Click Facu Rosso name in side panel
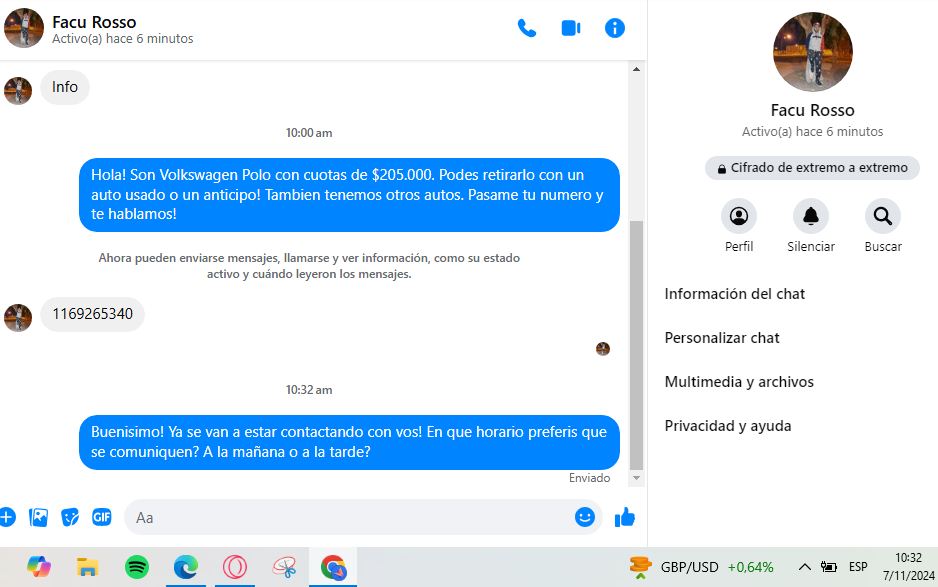 coord(812,110)
